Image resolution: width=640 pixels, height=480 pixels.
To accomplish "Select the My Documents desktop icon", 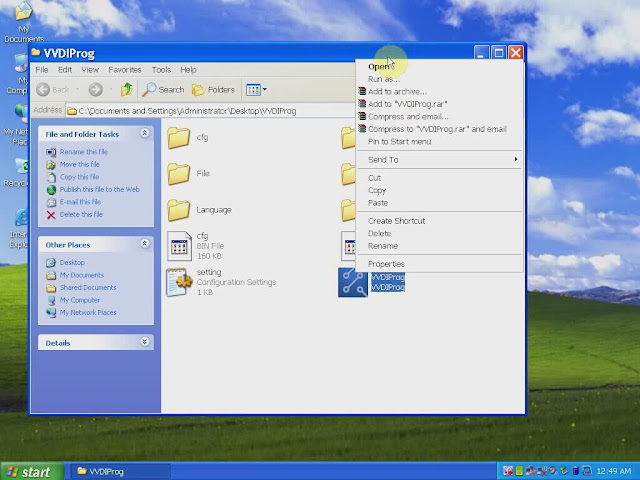I will (24, 22).
